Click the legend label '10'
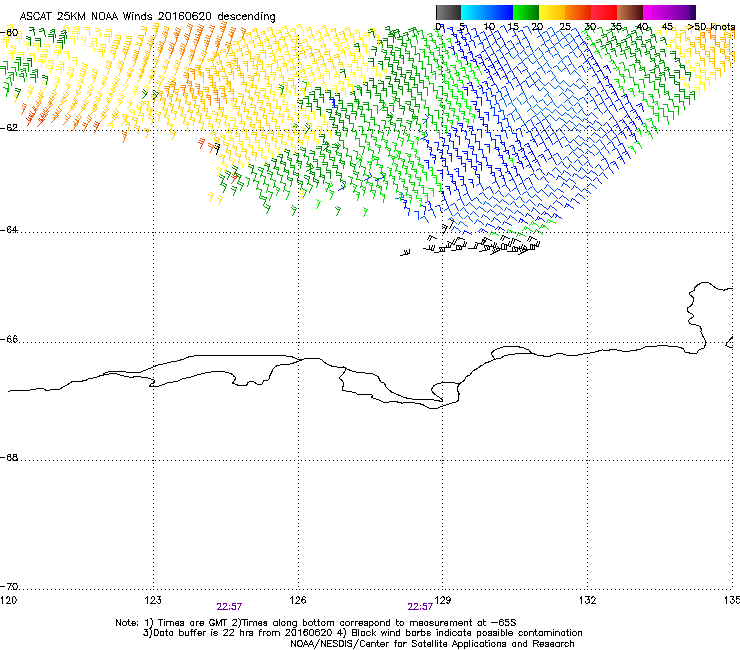This screenshot has height=650, width=740. pyautogui.click(x=489, y=26)
